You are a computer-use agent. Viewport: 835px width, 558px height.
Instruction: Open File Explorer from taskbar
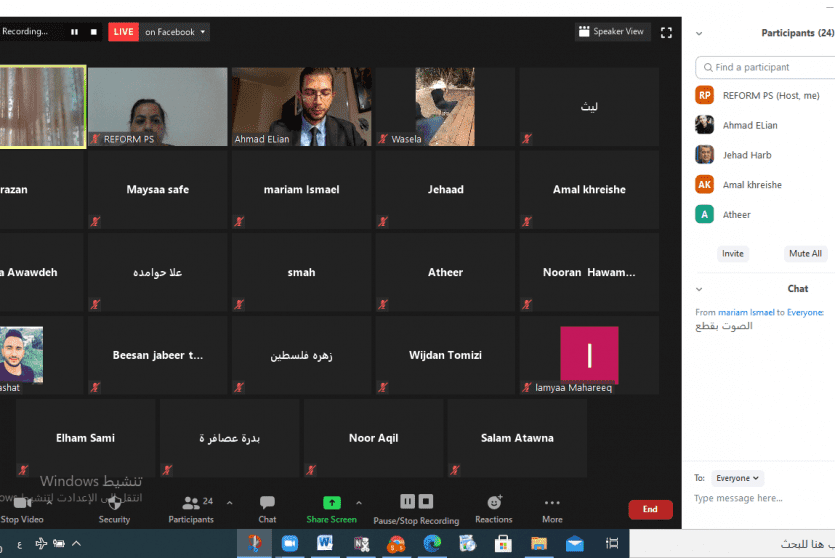(x=538, y=544)
